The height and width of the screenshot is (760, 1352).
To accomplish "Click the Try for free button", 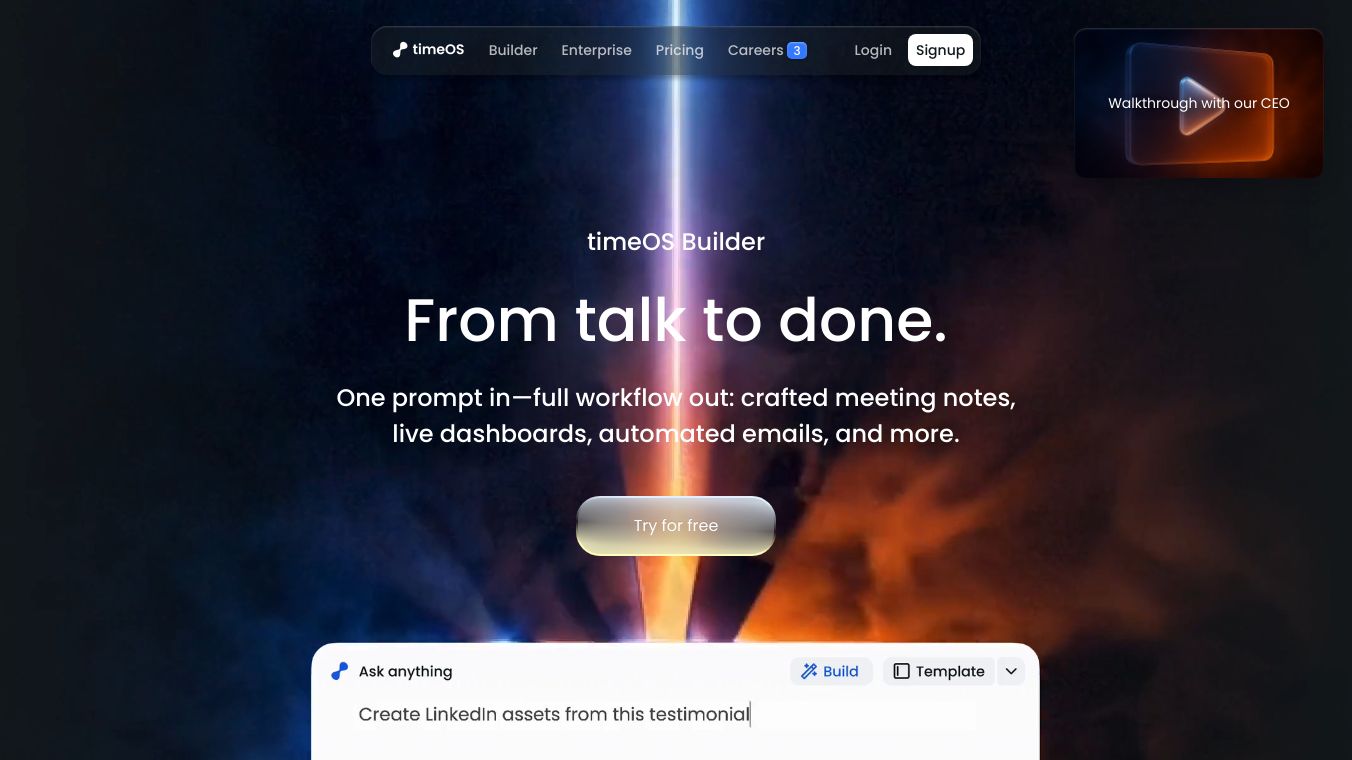I will pyautogui.click(x=676, y=525).
